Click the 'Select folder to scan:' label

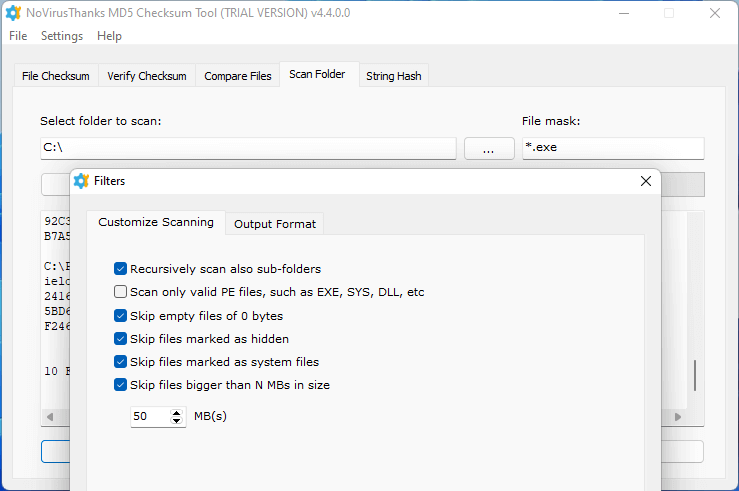(x=101, y=121)
